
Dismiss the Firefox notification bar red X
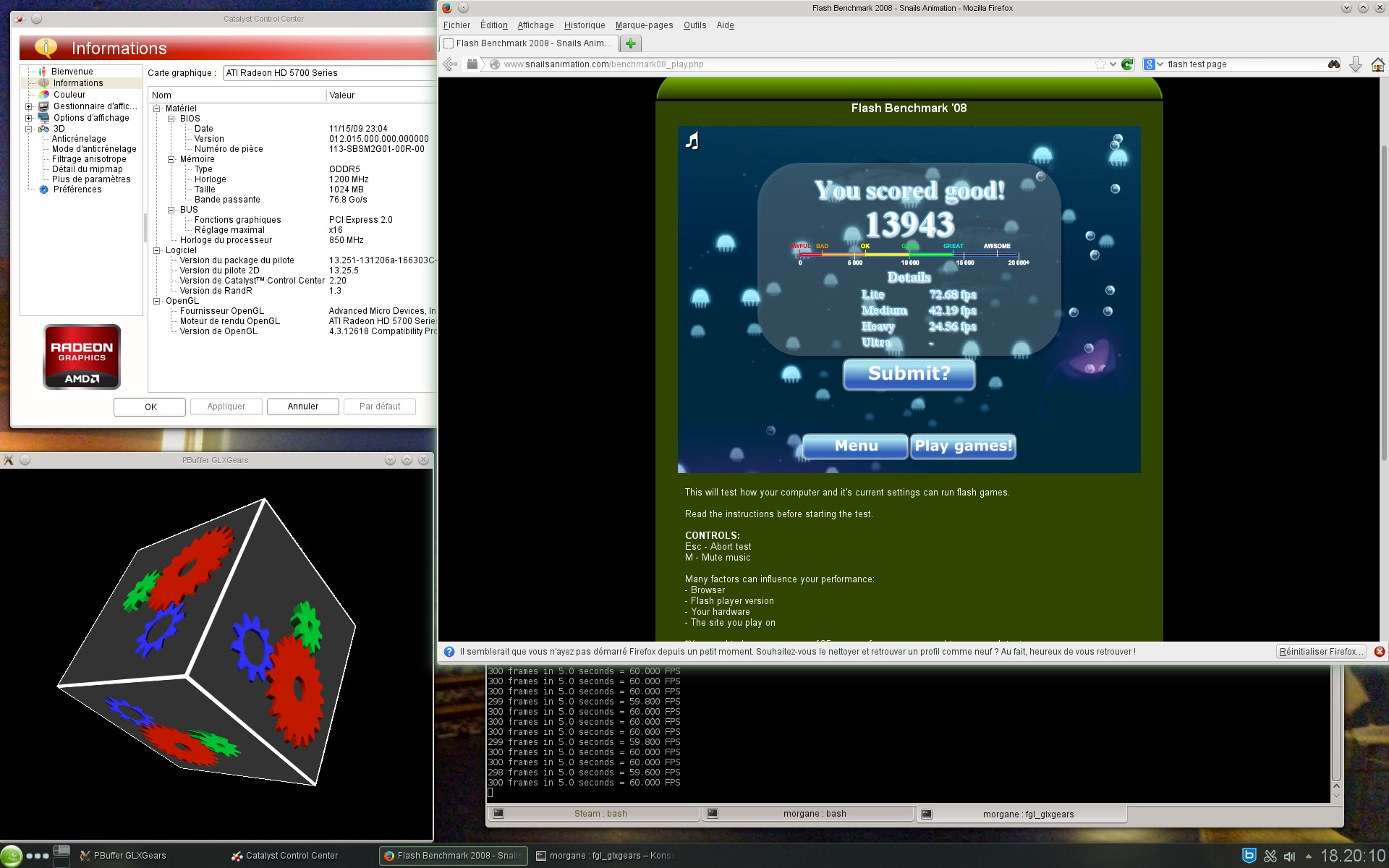1380,651
